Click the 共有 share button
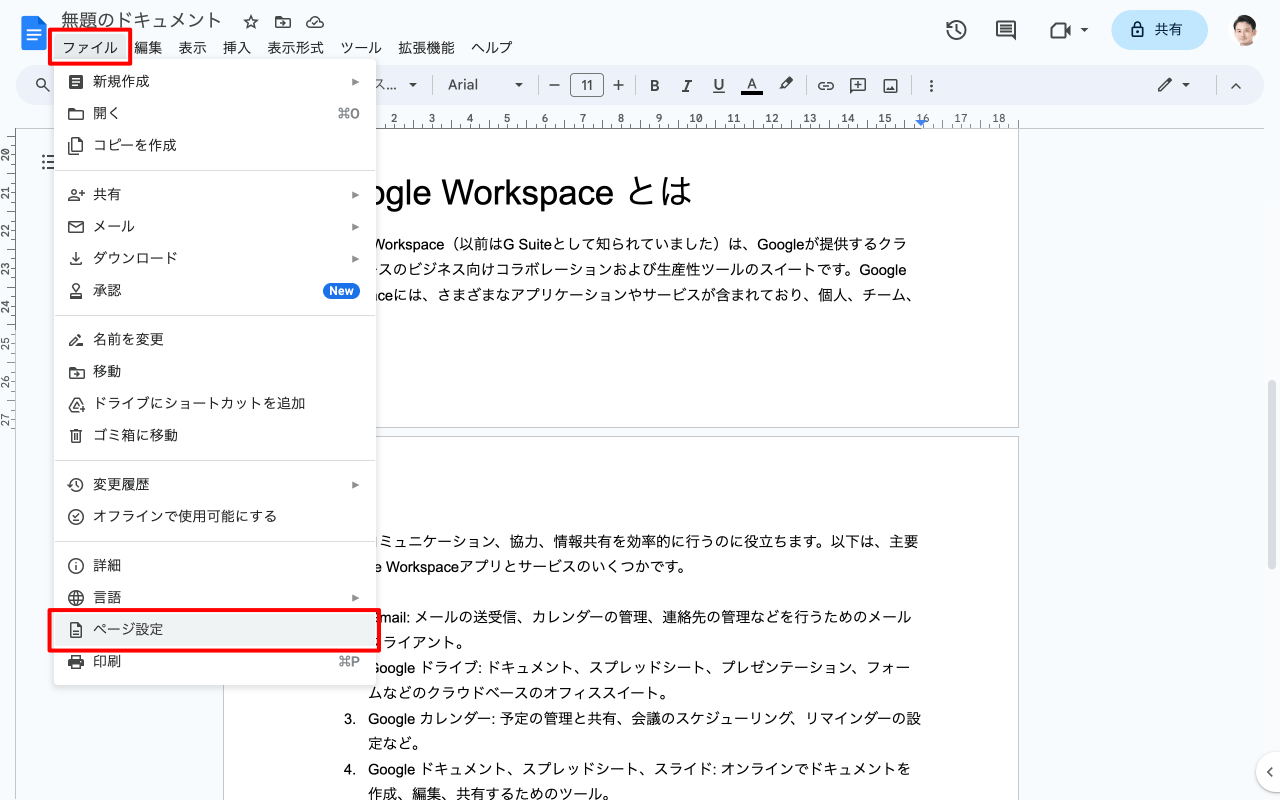 click(1159, 30)
